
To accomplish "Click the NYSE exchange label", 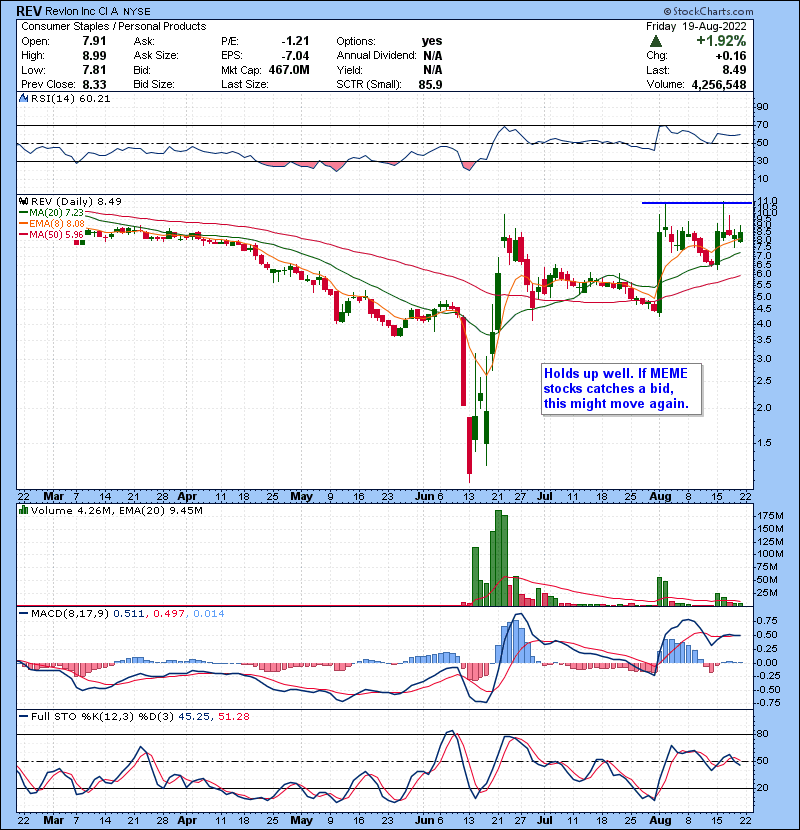I will click(x=137, y=12).
